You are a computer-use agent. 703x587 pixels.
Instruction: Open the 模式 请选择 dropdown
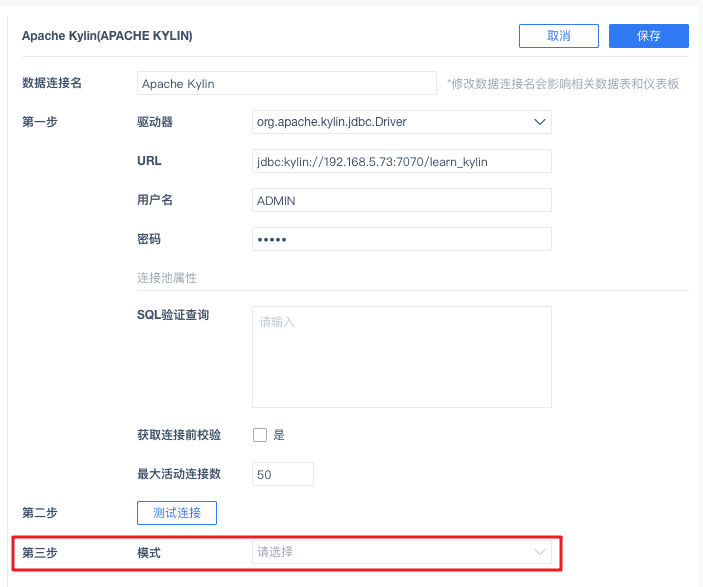[x=402, y=552]
